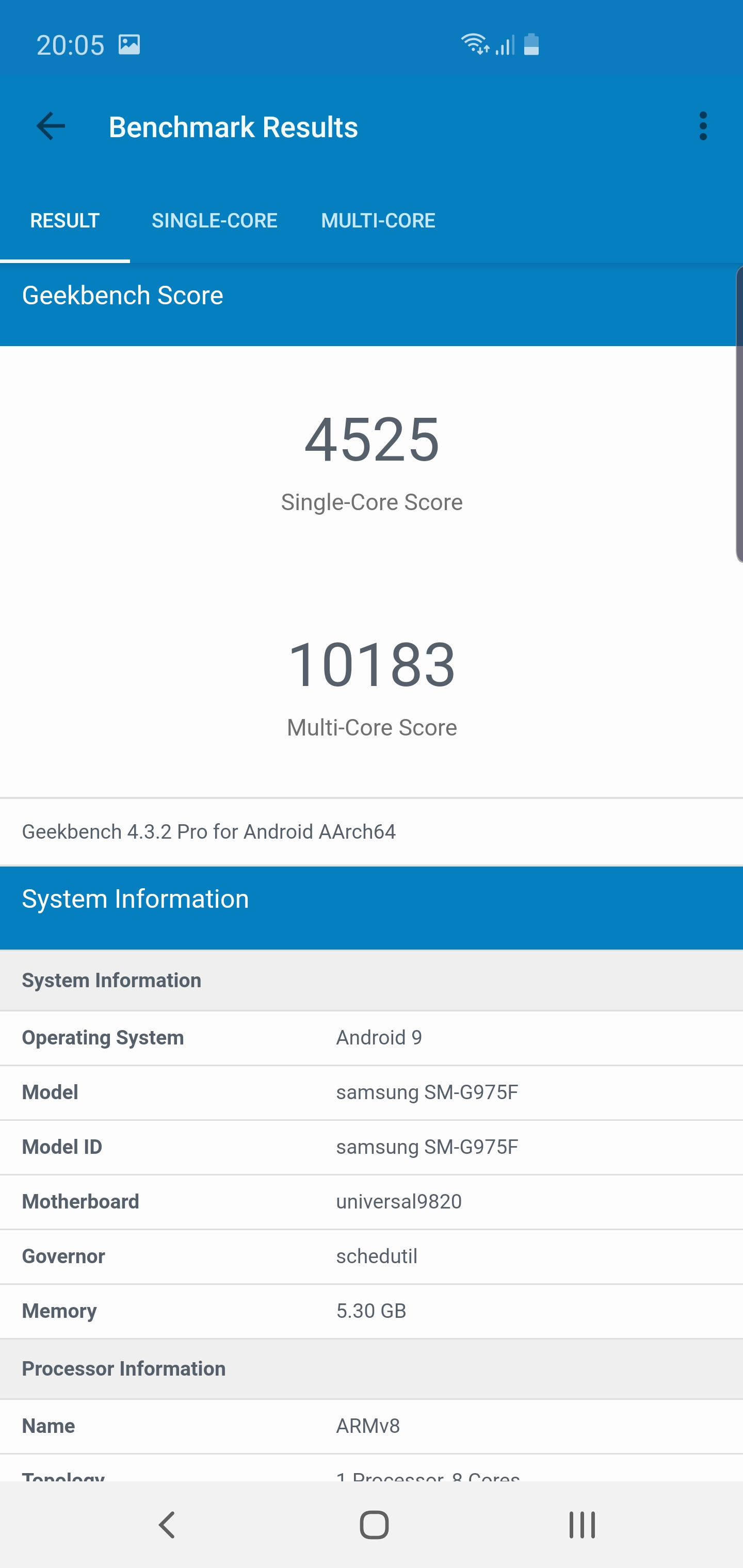Switch to the MULTI-CORE tab
This screenshot has width=743, height=1568.
click(x=378, y=220)
